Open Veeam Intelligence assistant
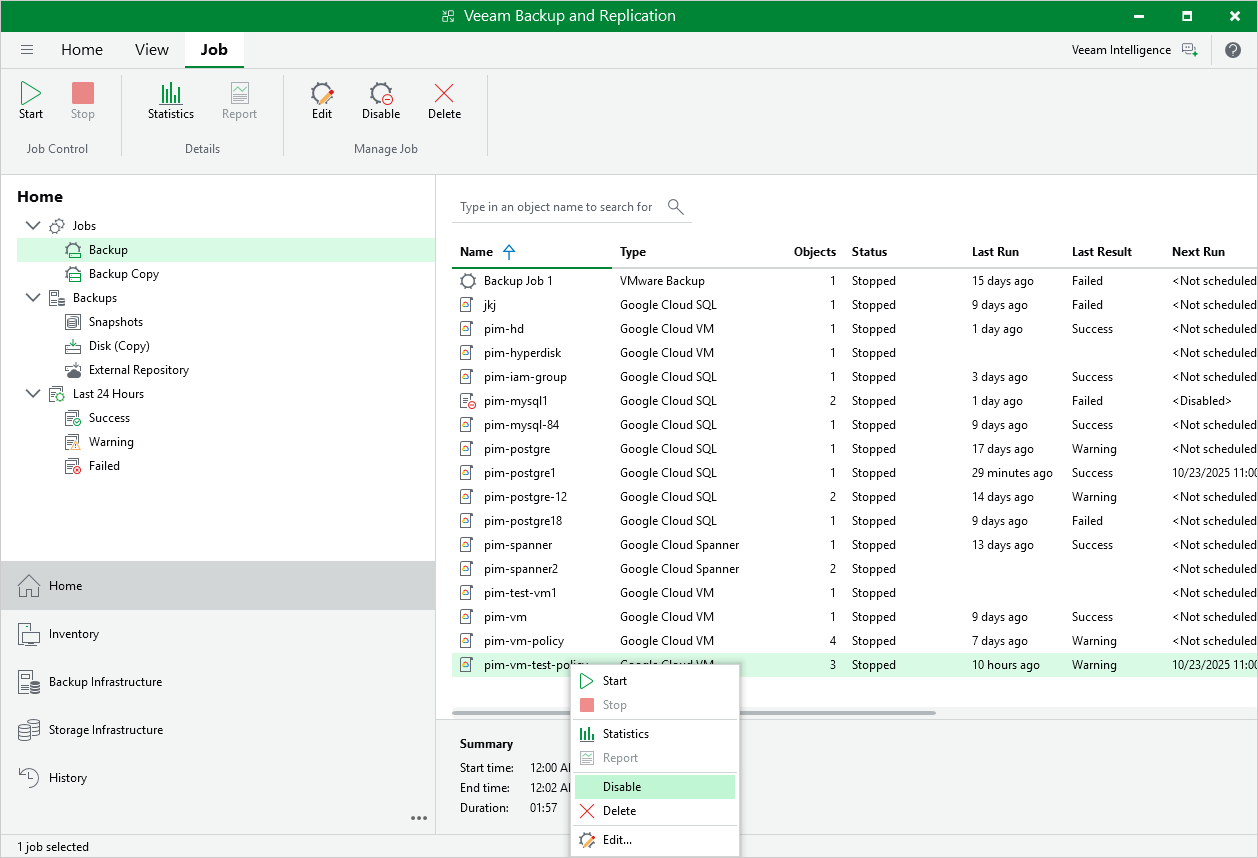Screen dimensions: 1258x858 [1134, 50]
